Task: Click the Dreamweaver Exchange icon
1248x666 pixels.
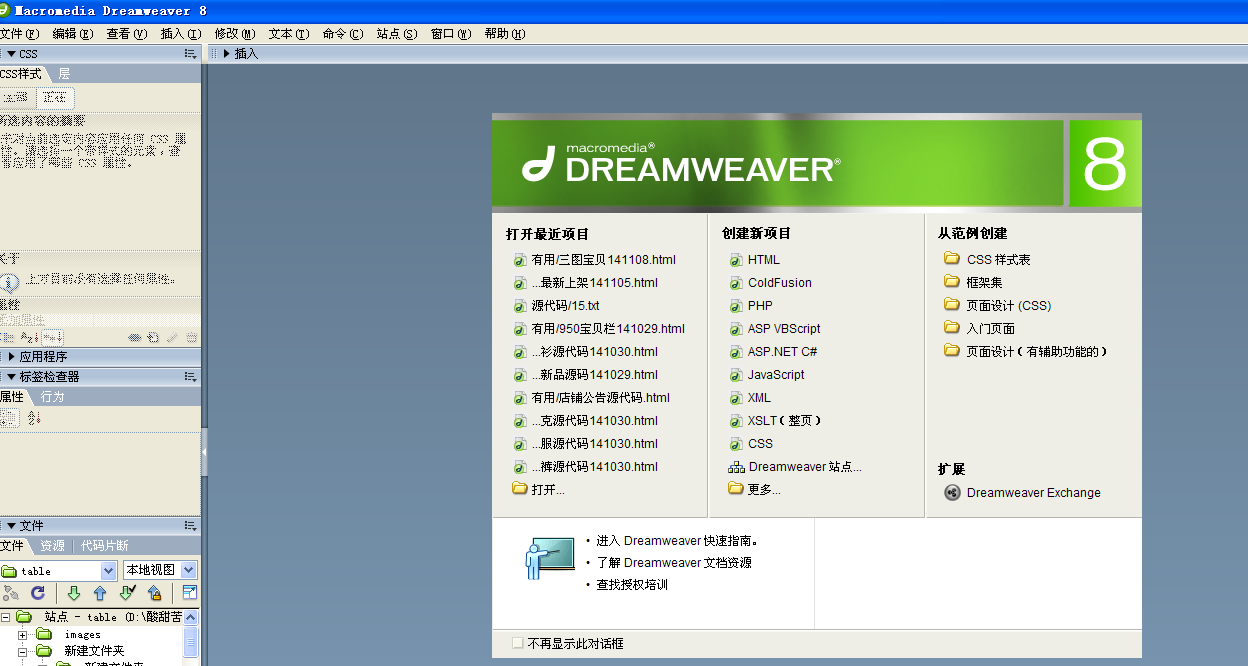Action: point(952,492)
